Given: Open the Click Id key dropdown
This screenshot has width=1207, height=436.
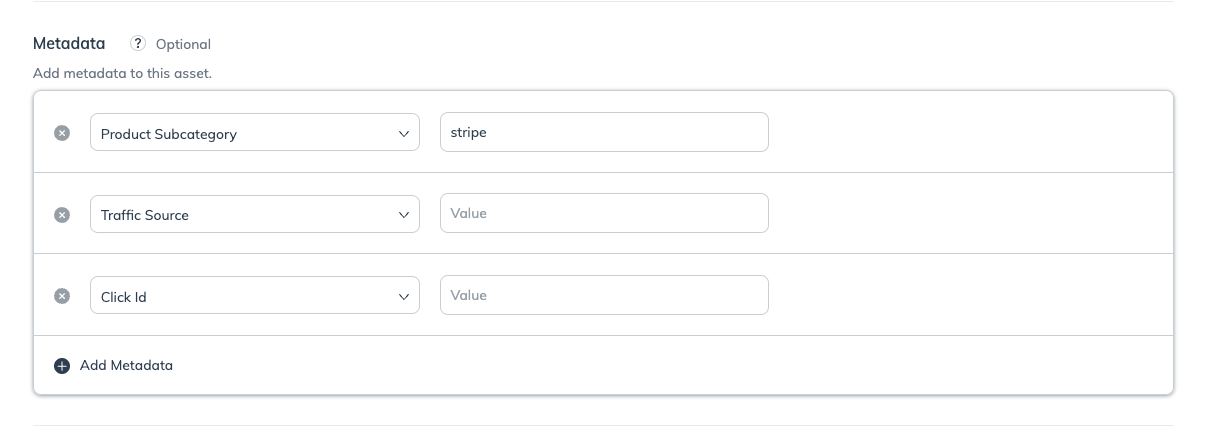Looking at the screenshot, I should pyautogui.click(x=255, y=296).
